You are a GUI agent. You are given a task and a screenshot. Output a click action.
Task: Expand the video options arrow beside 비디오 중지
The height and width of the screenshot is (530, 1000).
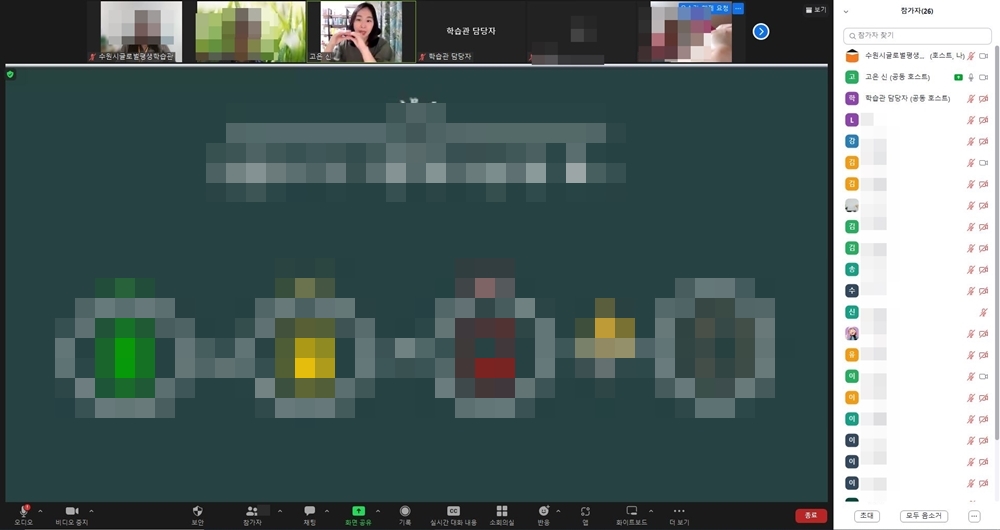(91, 510)
